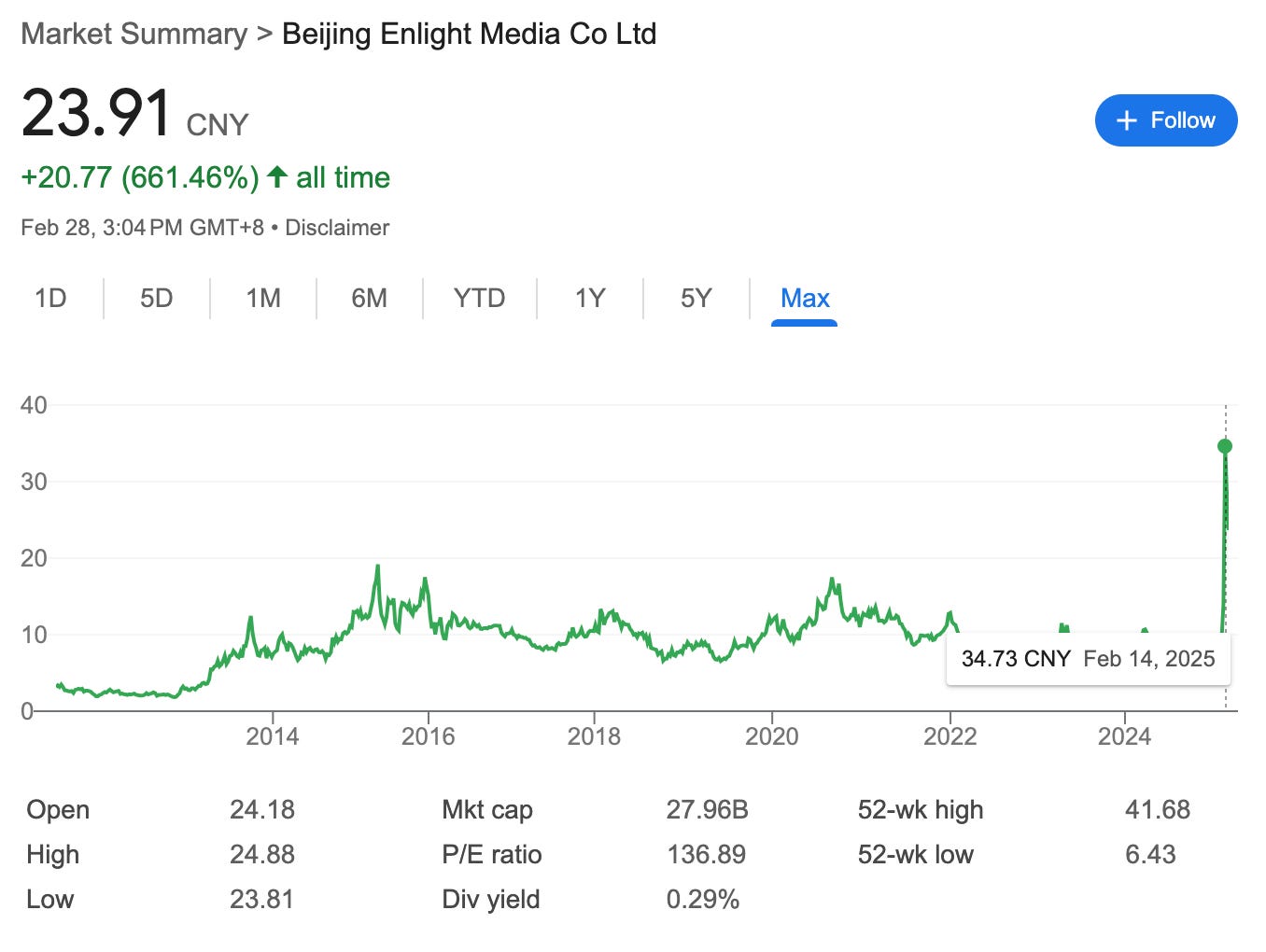
Task: Switch to the 1M time range
Action: click(263, 298)
